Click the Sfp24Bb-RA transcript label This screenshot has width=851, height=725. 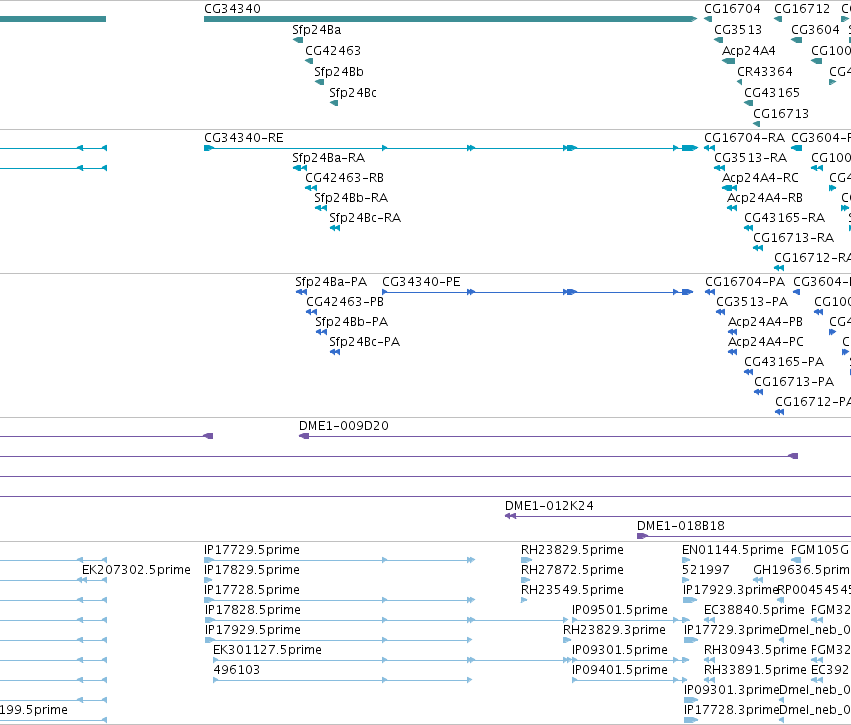[351, 198]
